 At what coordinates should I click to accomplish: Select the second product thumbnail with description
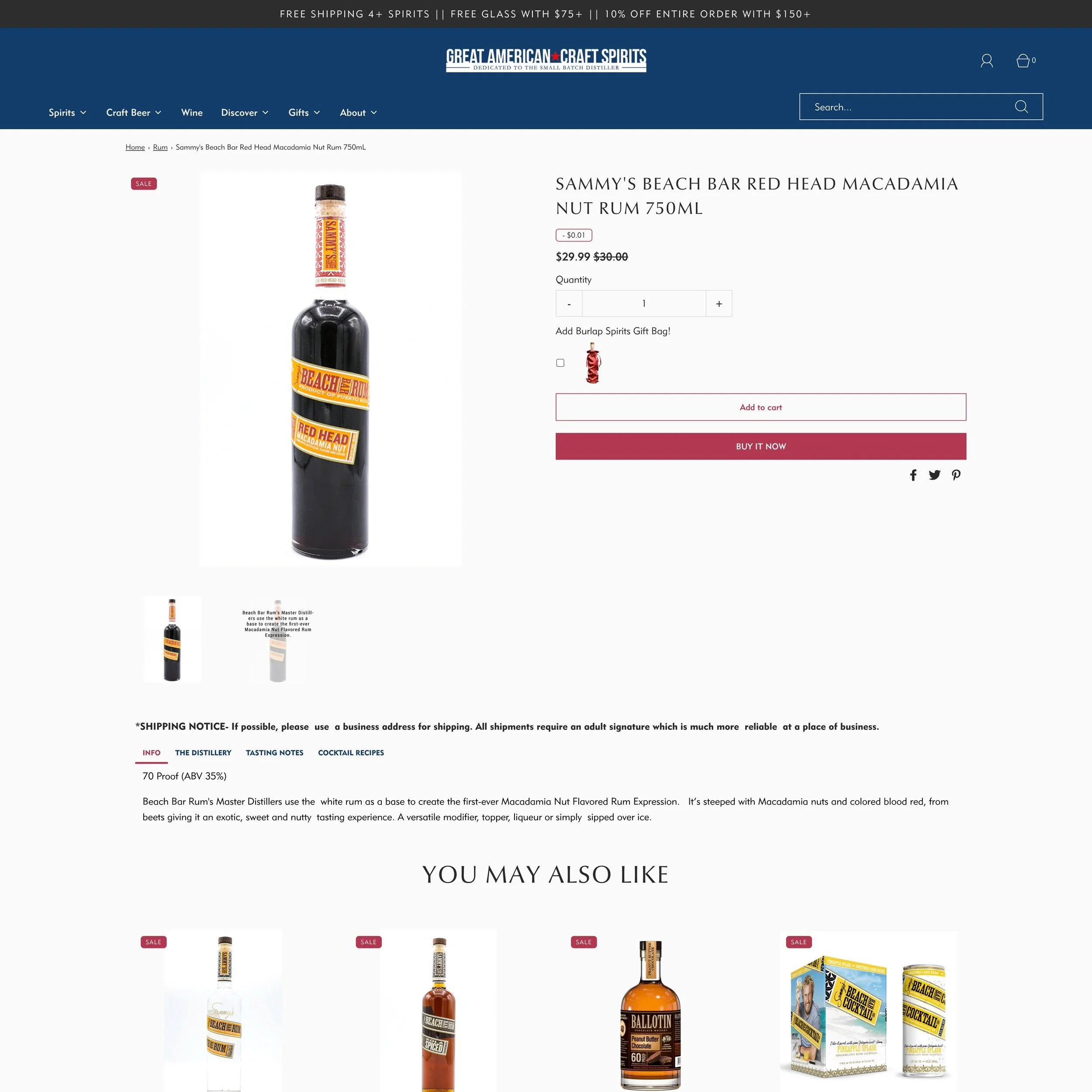coord(277,639)
